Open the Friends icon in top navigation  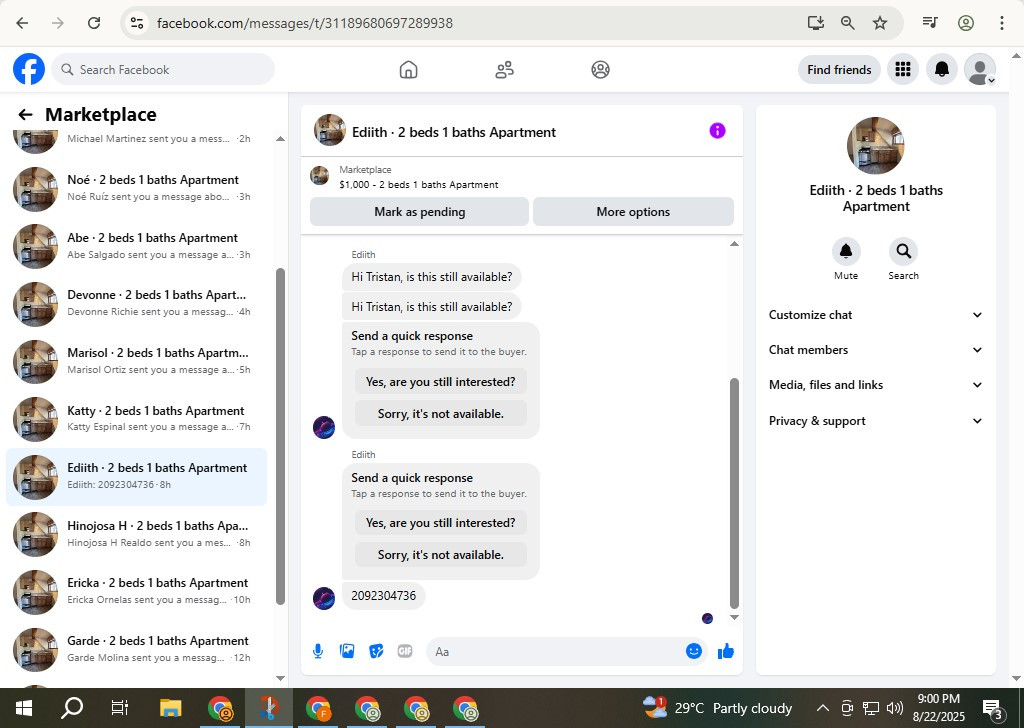click(x=504, y=69)
